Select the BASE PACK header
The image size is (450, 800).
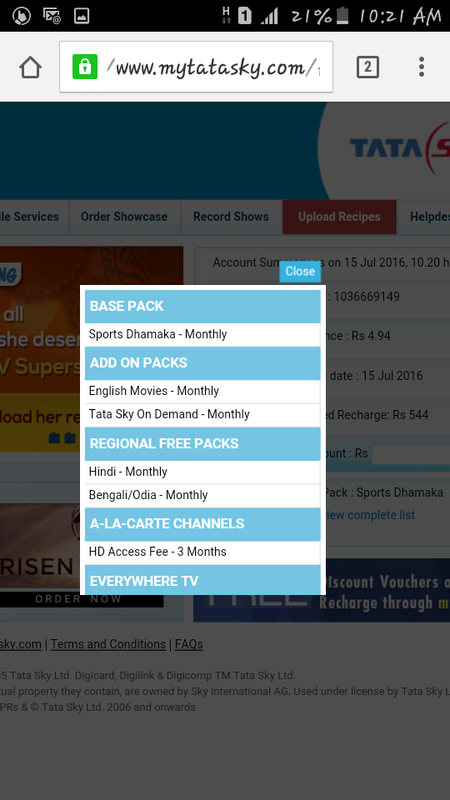pos(203,306)
